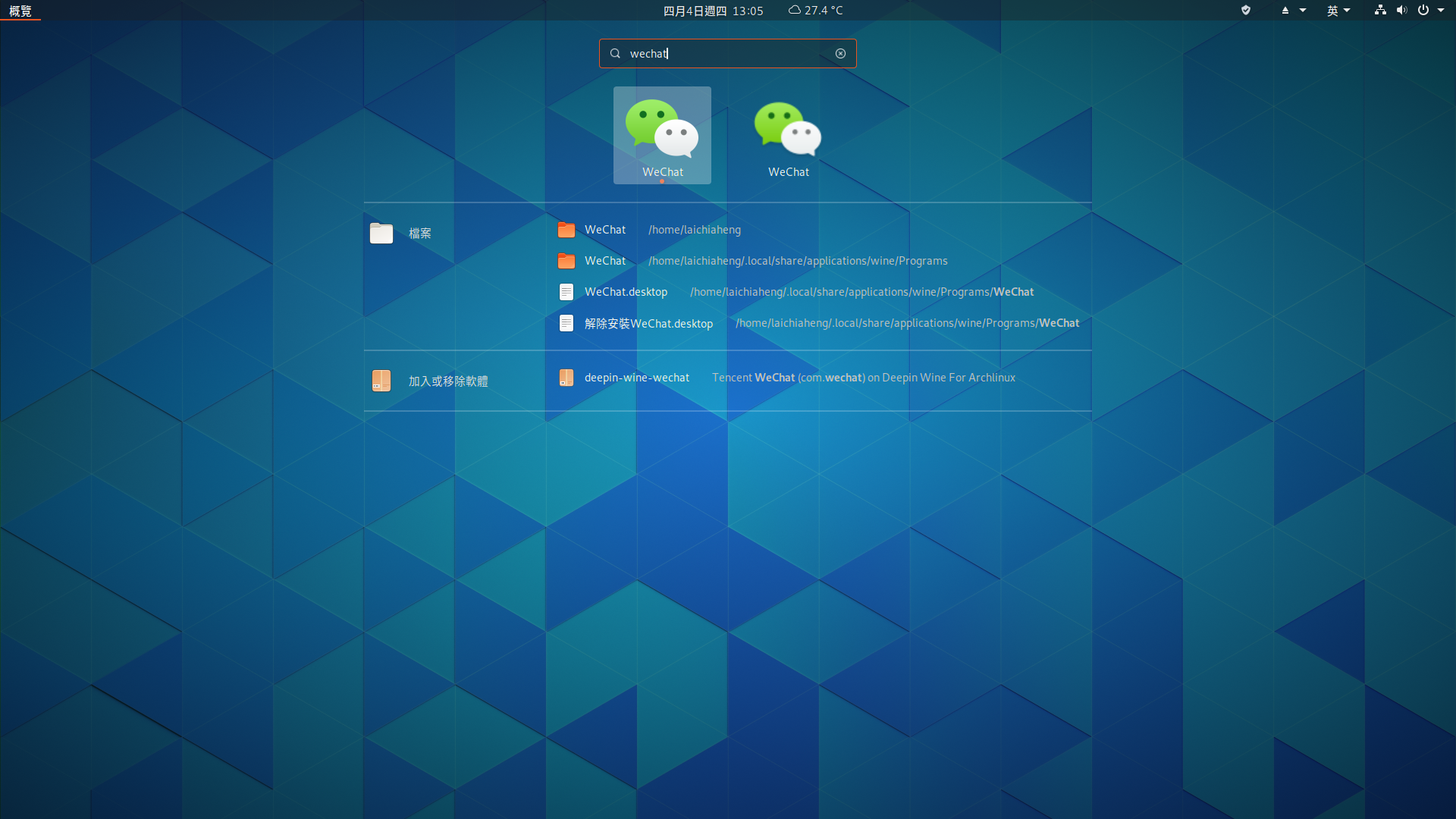Open the second WeChat app icon
Viewport: 1456px width, 819px height.
point(788,135)
